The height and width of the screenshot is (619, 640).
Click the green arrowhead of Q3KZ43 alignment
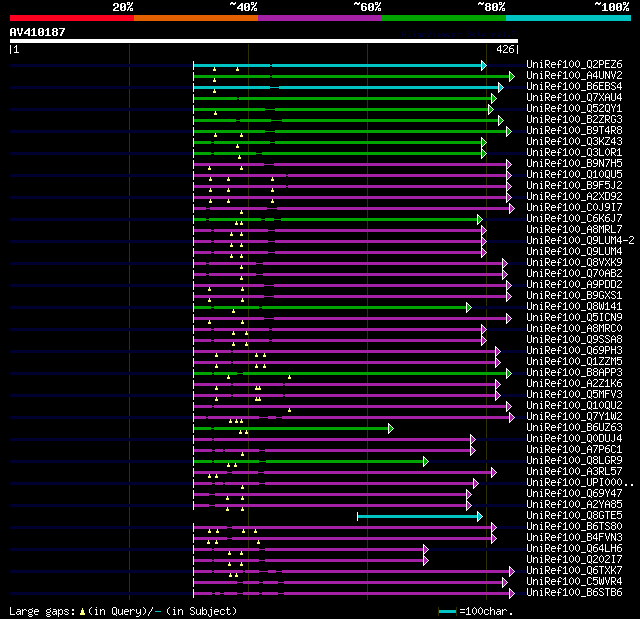pyautogui.click(x=484, y=142)
